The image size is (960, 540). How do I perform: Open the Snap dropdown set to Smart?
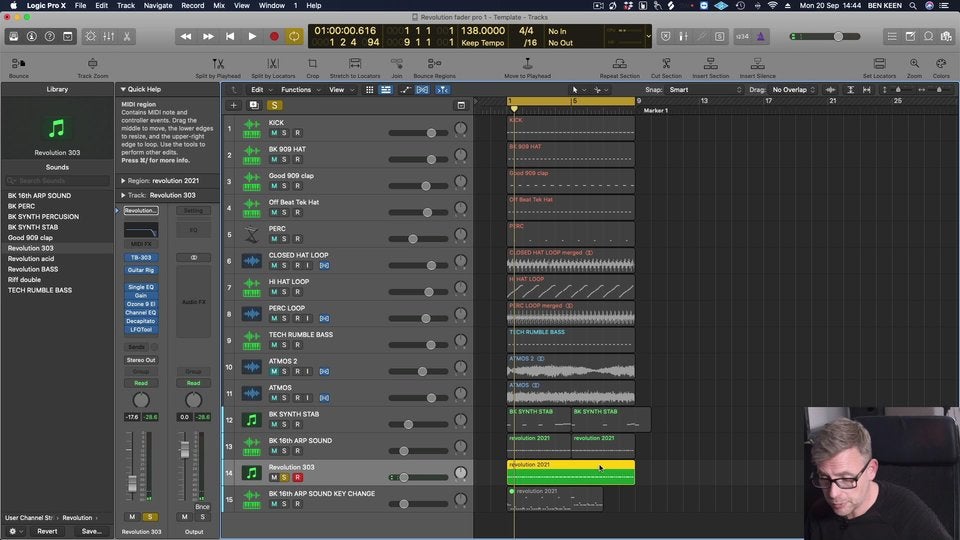[700, 90]
